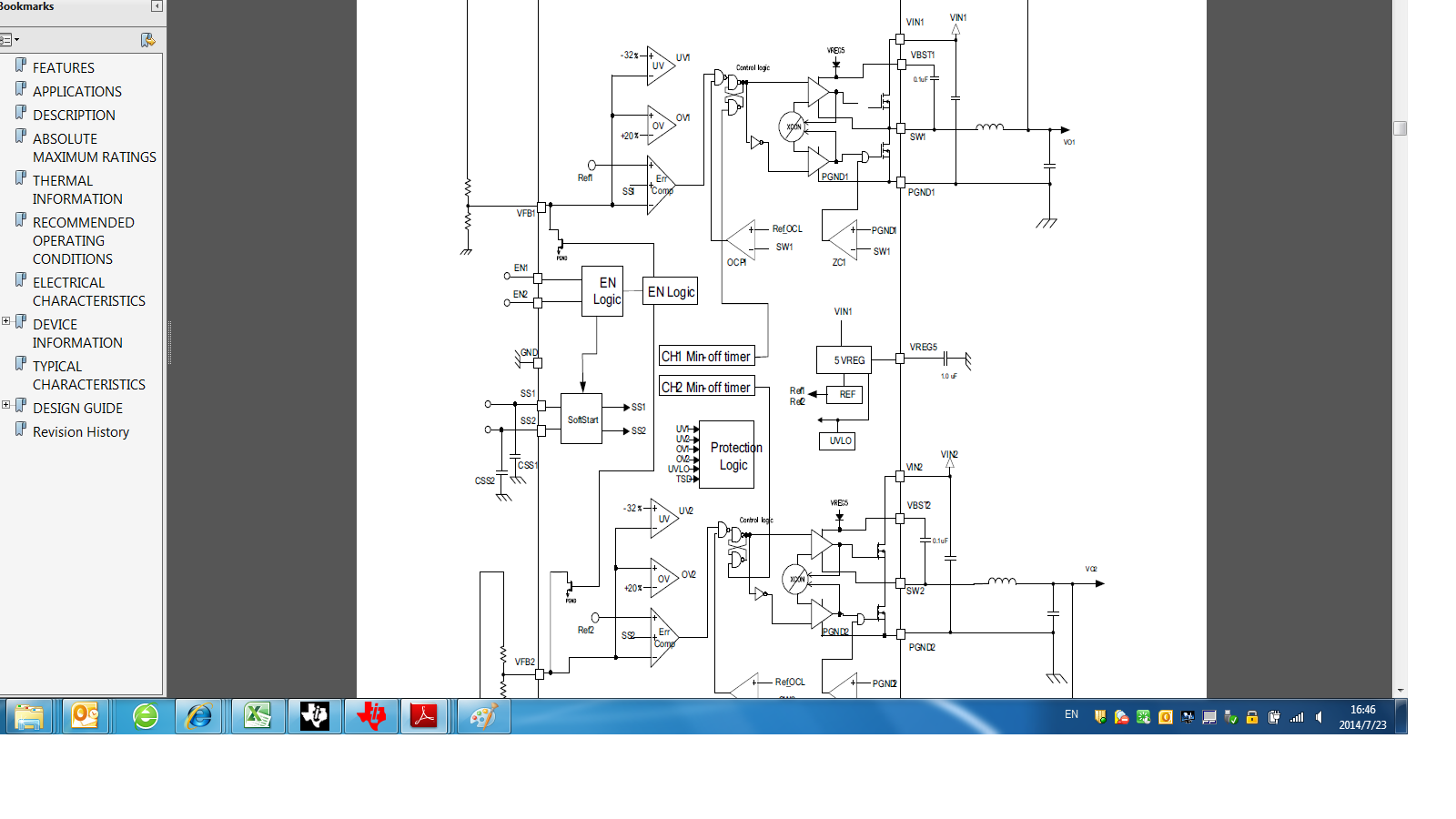Open Outlook from the taskbar
The width and height of the screenshot is (1456, 819).
(x=85, y=716)
